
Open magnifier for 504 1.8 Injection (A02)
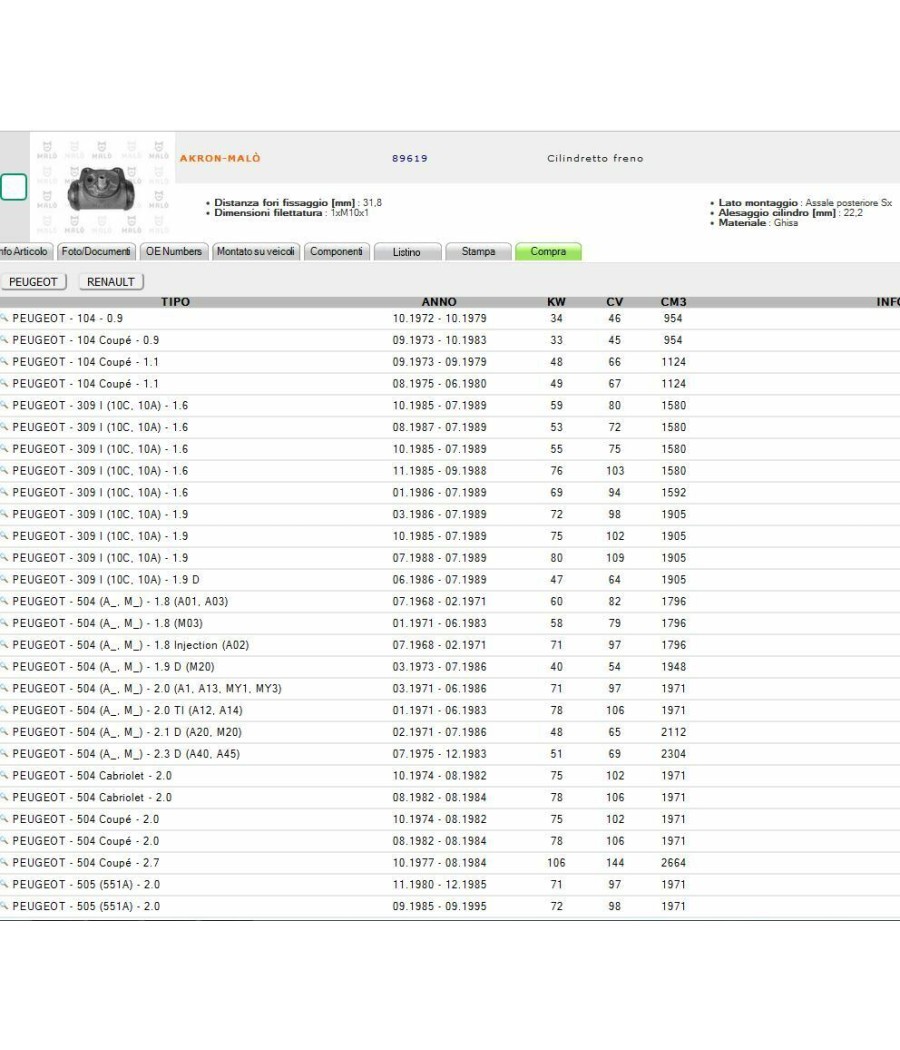coord(3,645)
